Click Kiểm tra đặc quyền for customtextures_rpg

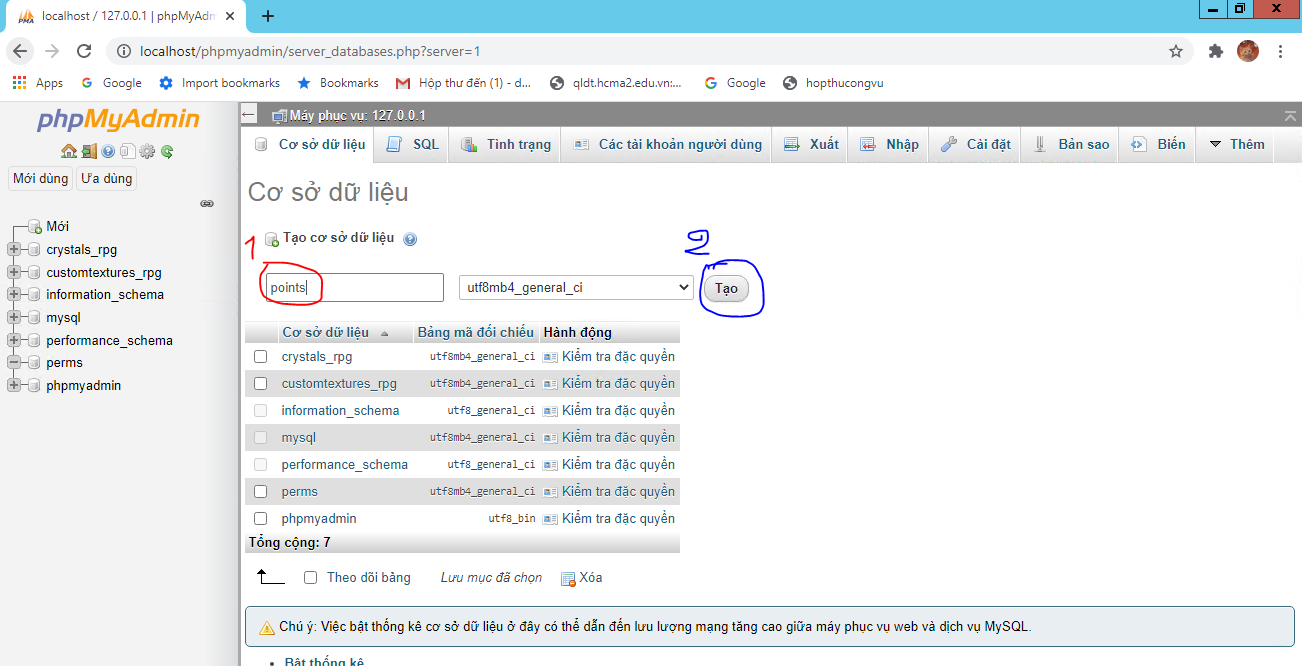coord(618,384)
